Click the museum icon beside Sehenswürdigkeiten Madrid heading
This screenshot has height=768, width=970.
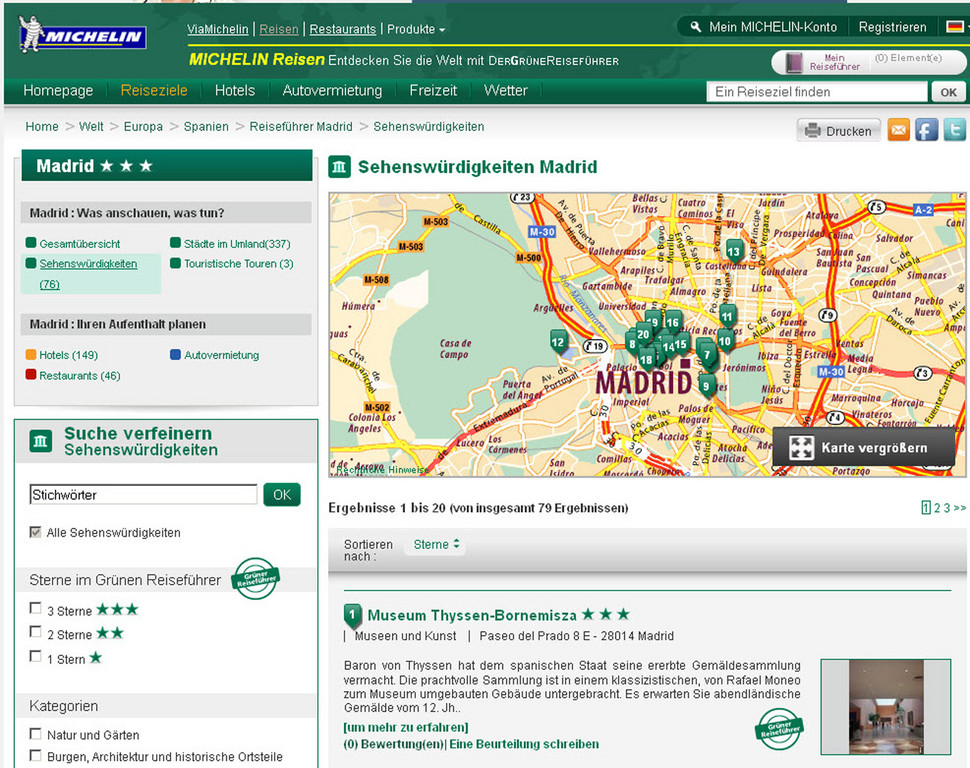339,166
